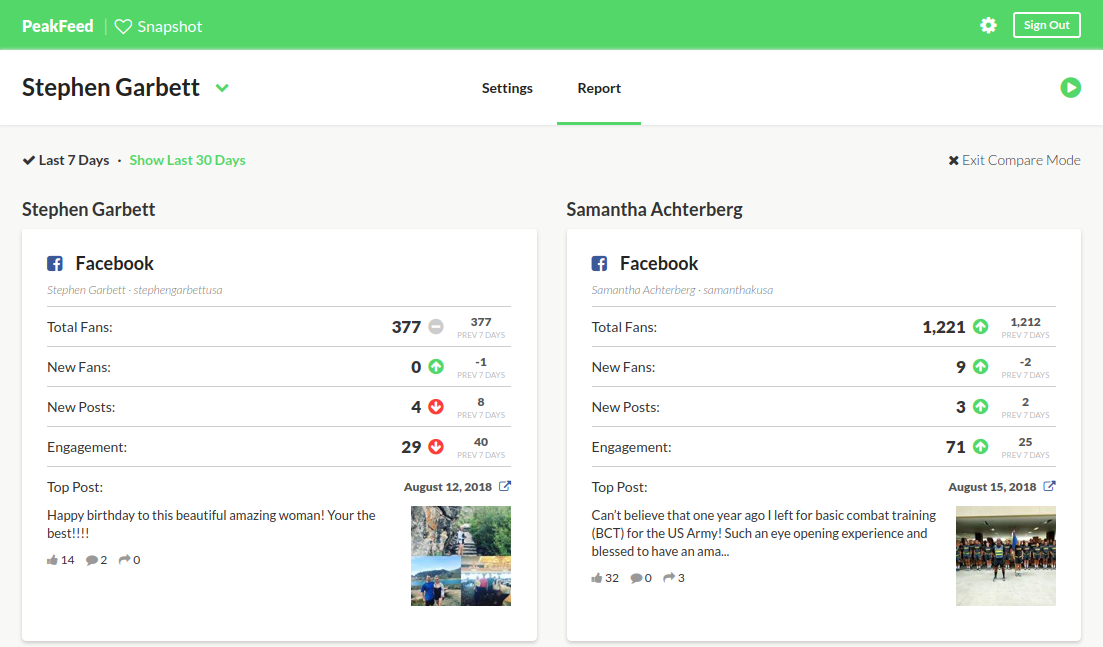The height and width of the screenshot is (647, 1103).
Task: Click Stephen's Total Fans value 377
Action: coord(406,327)
